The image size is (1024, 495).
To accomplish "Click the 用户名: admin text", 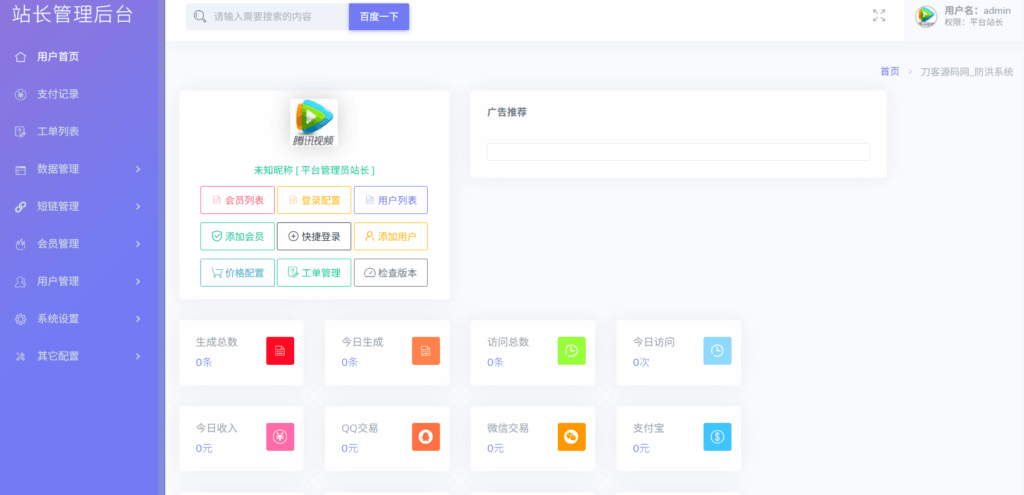I will pos(977,10).
